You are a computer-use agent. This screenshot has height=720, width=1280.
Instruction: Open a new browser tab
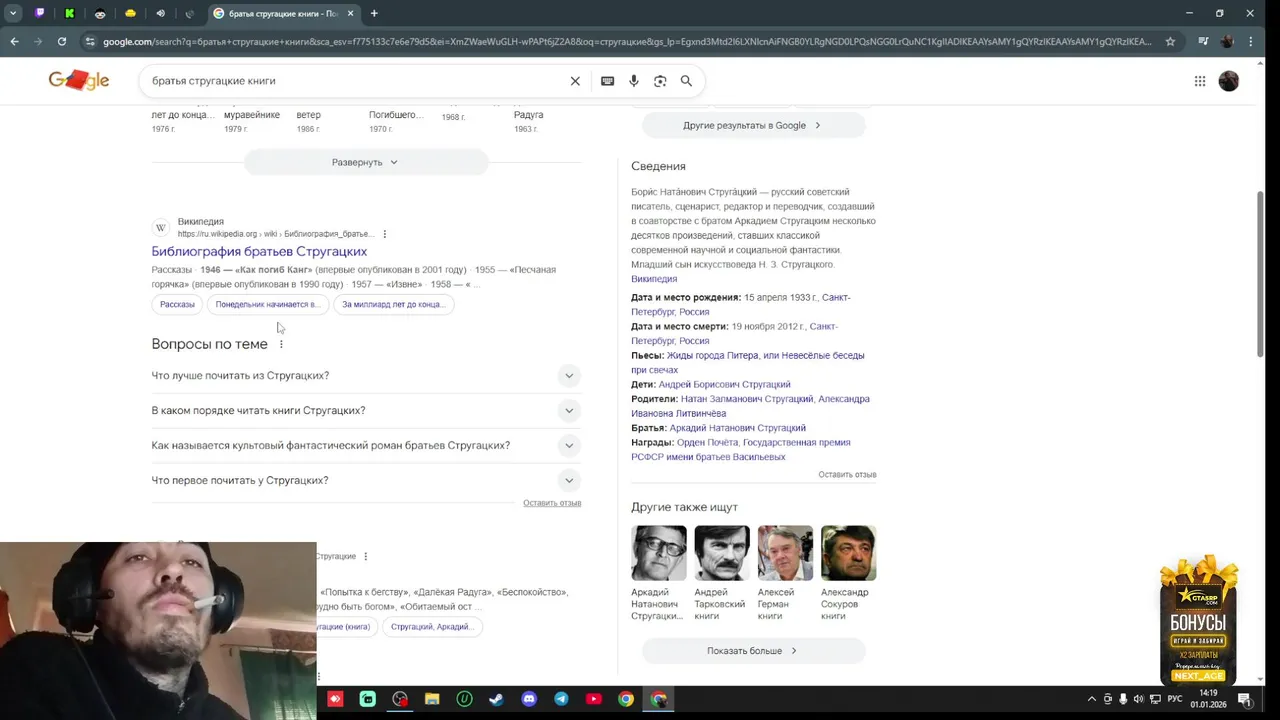pyautogui.click(x=374, y=13)
